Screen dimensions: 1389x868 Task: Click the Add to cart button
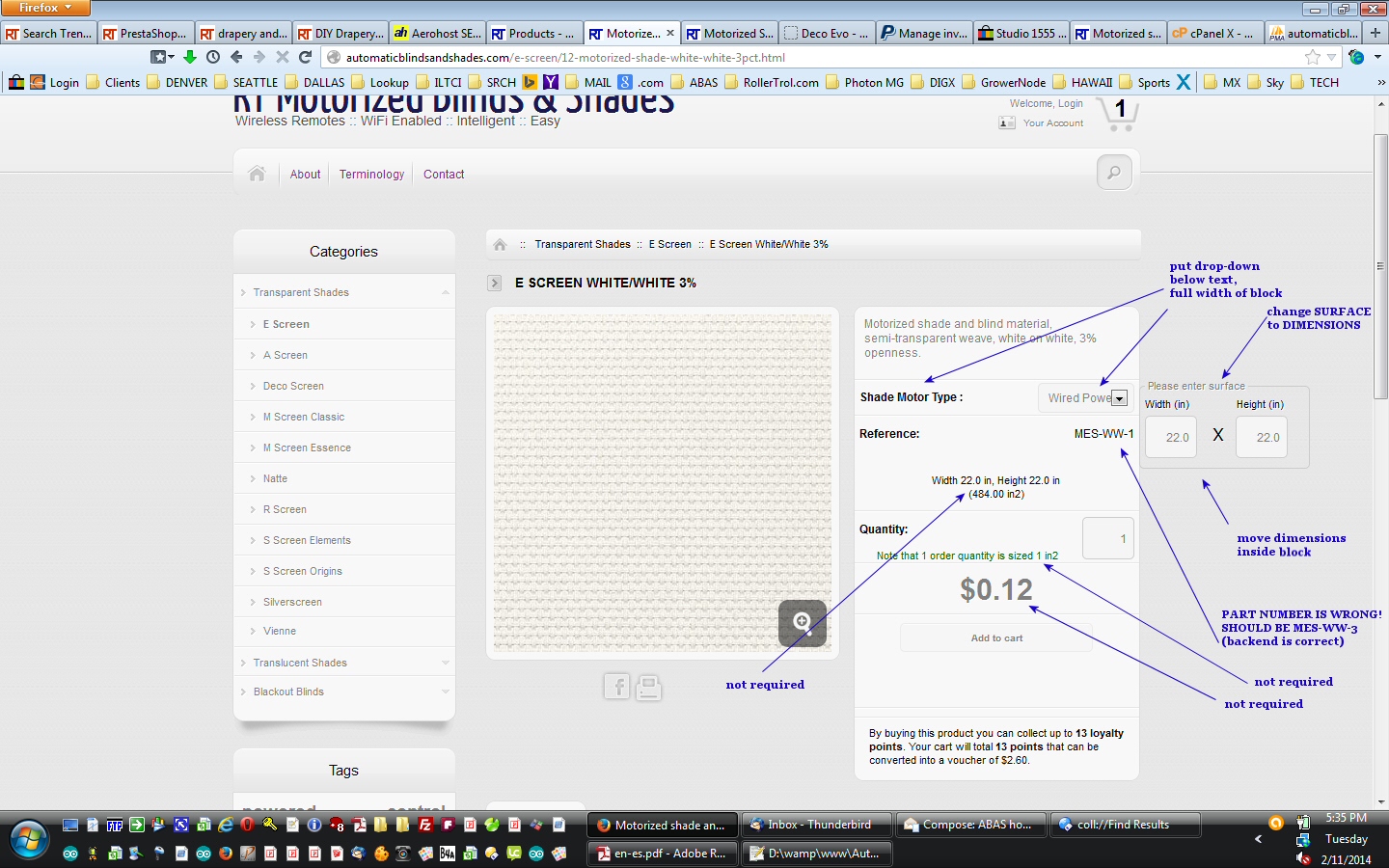[x=996, y=638]
